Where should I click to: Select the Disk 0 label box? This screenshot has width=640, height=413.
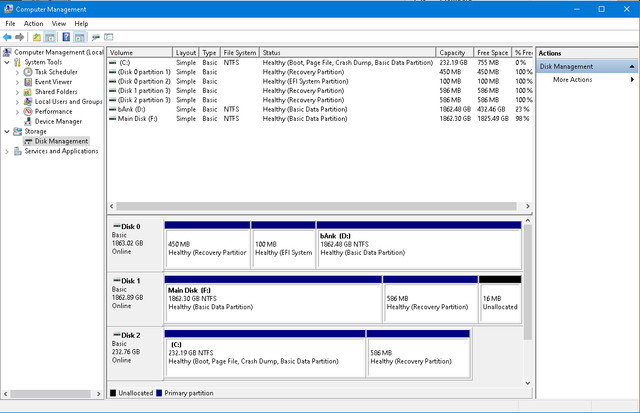pos(135,244)
